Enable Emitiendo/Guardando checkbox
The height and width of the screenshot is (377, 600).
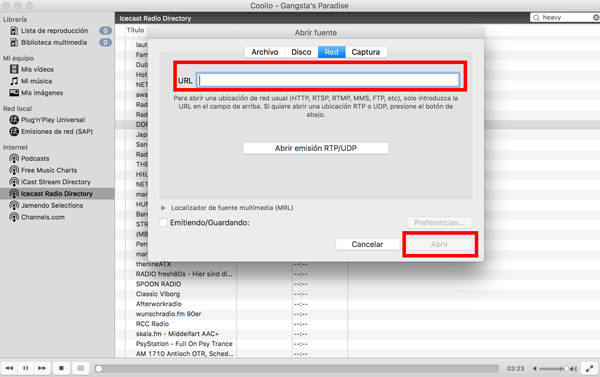coord(164,222)
